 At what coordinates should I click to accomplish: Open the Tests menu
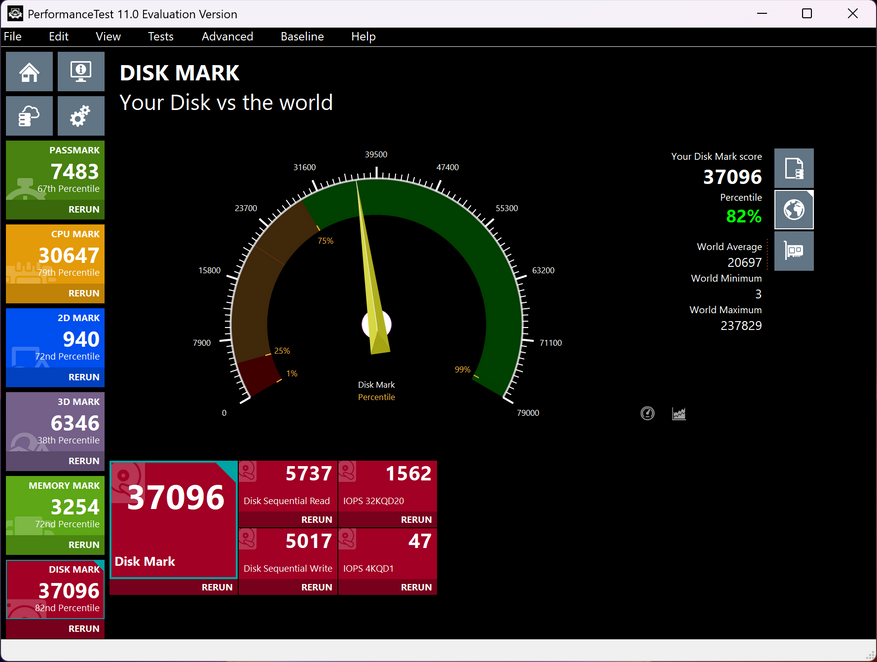tap(161, 36)
